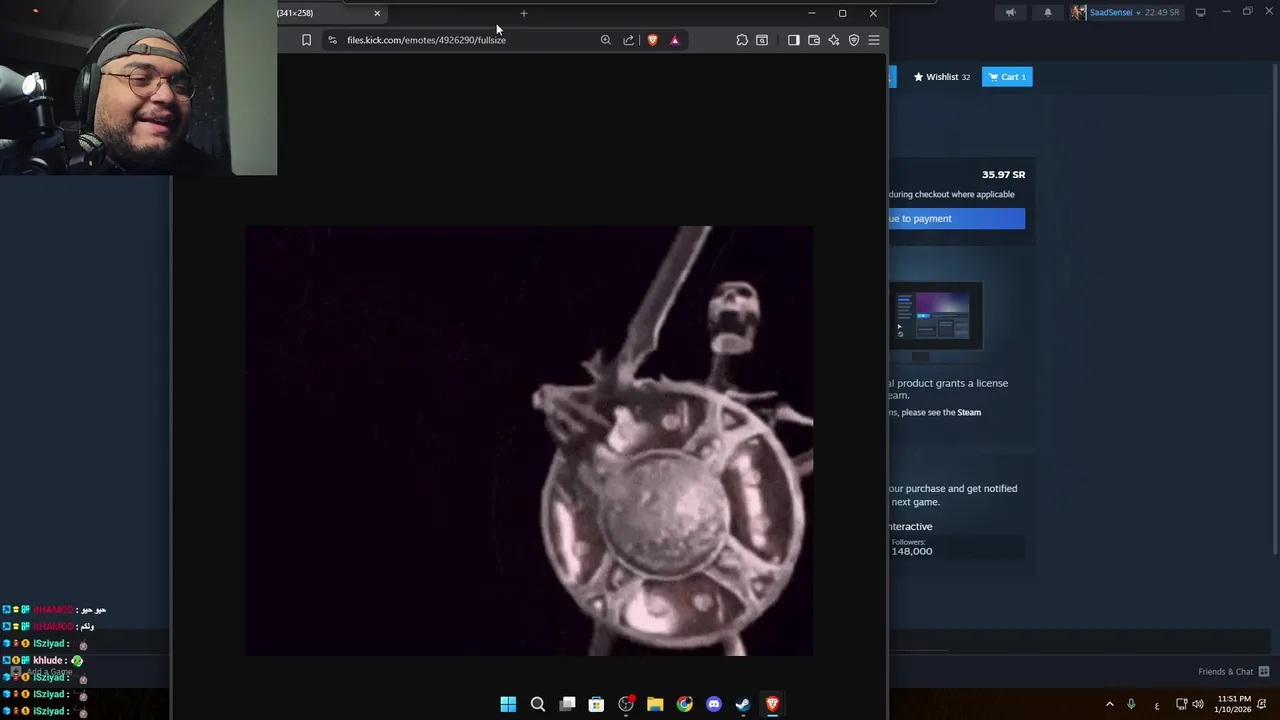The image size is (1280, 720).
Task: Open Brave Rewards triangle icon
Action: [674, 40]
